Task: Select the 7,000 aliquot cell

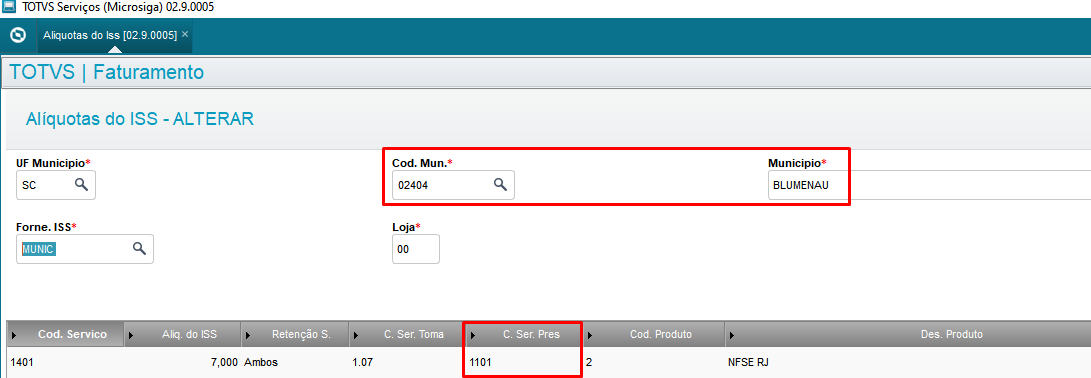Action: tap(183, 363)
